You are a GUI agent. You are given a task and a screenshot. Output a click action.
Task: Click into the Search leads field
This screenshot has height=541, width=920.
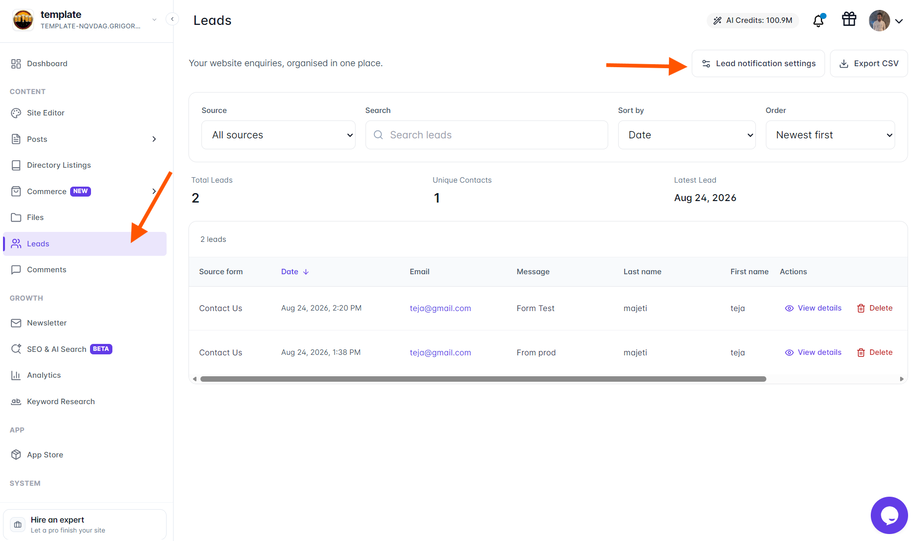click(486, 135)
